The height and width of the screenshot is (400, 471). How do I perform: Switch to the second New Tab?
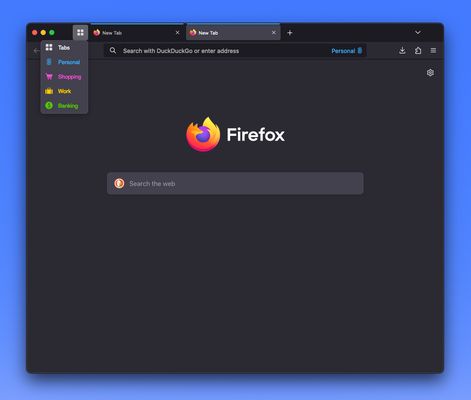pos(233,33)
